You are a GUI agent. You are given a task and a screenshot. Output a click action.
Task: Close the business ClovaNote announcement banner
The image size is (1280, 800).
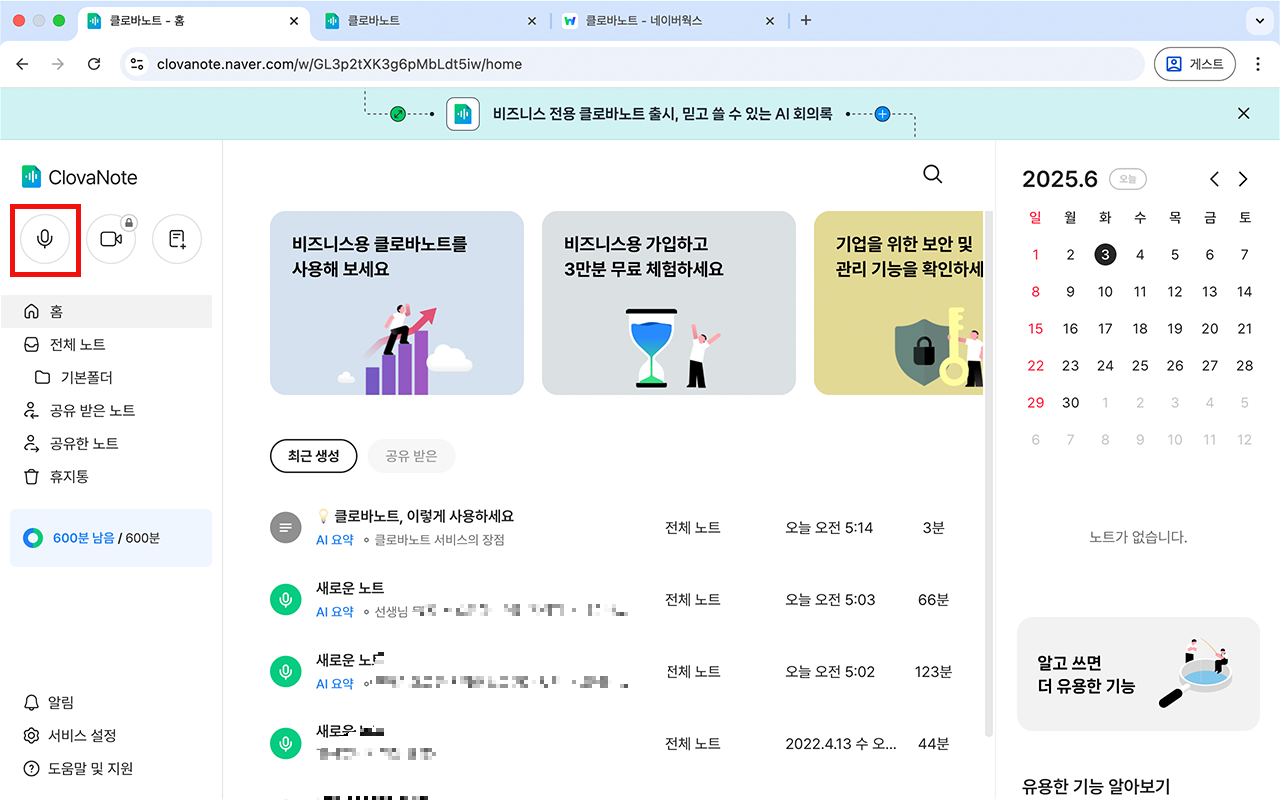pyautogui.click(x=1244, y=113)
